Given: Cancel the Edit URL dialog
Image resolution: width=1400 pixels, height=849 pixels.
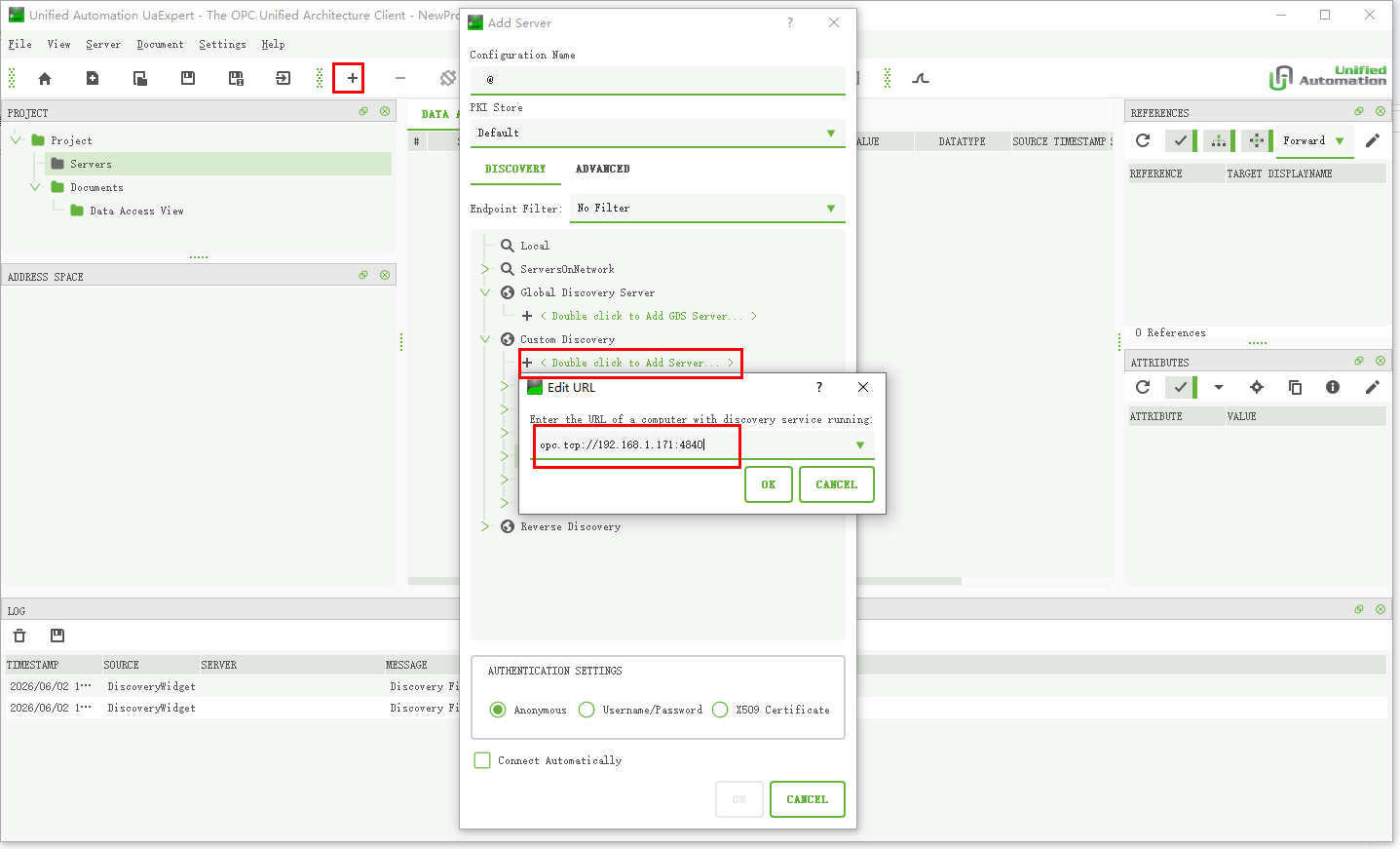Looking at the screenshot, I should pos(836,484).
